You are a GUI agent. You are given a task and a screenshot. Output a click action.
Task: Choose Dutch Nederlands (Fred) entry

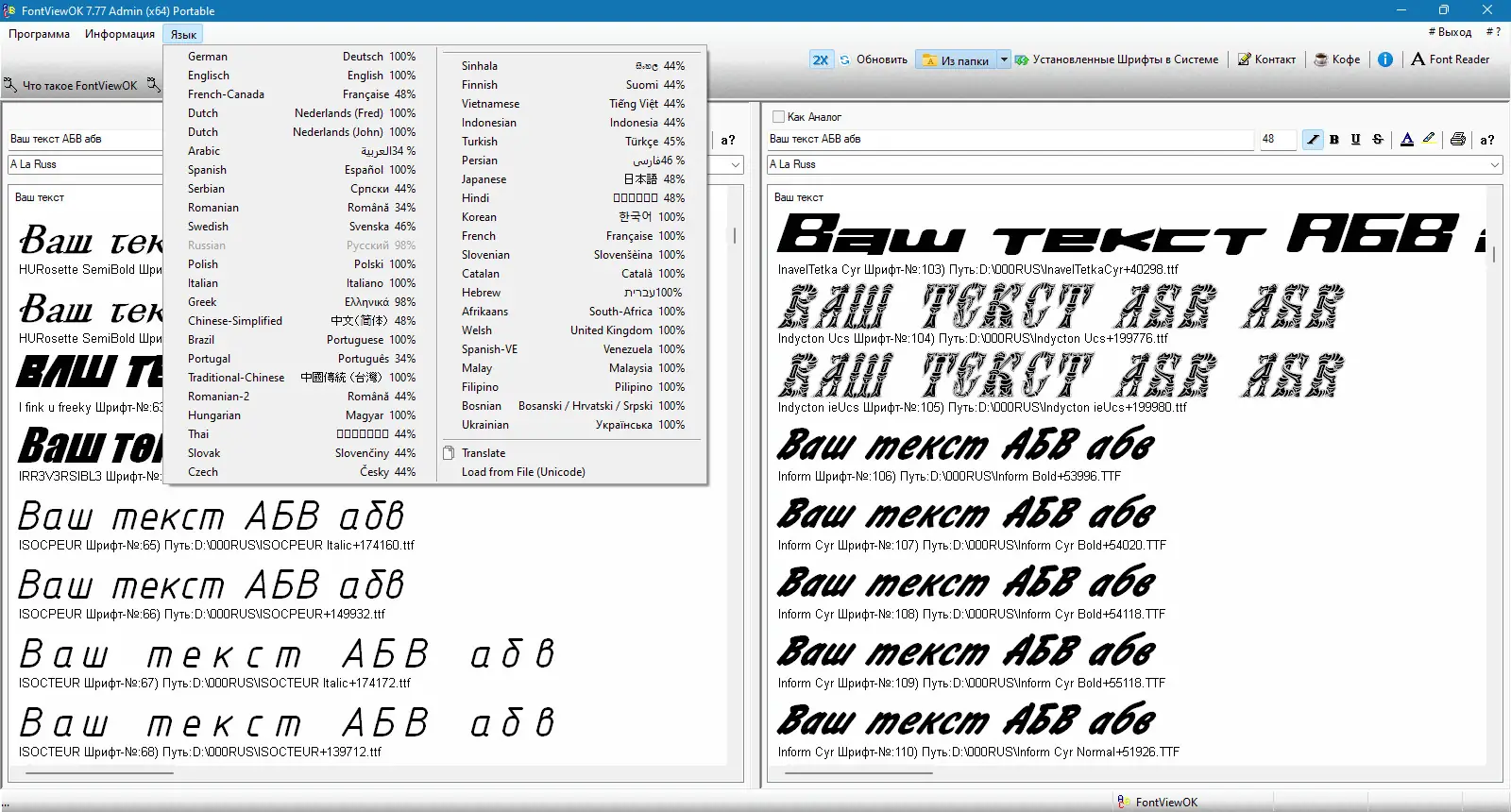tap(301, 113)
